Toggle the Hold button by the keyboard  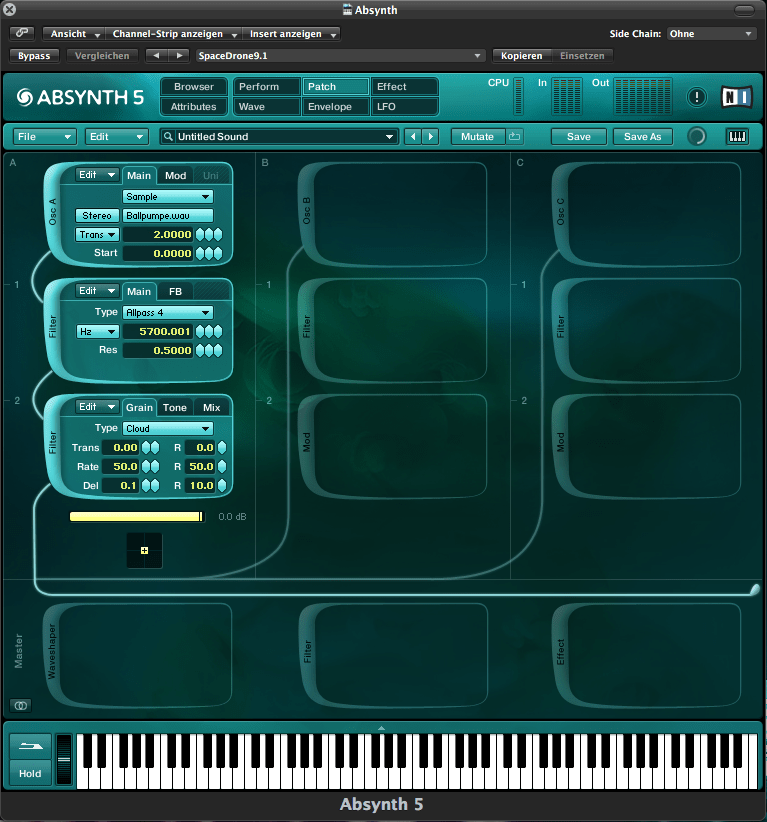pyautogui.click(x=30, y=773)
